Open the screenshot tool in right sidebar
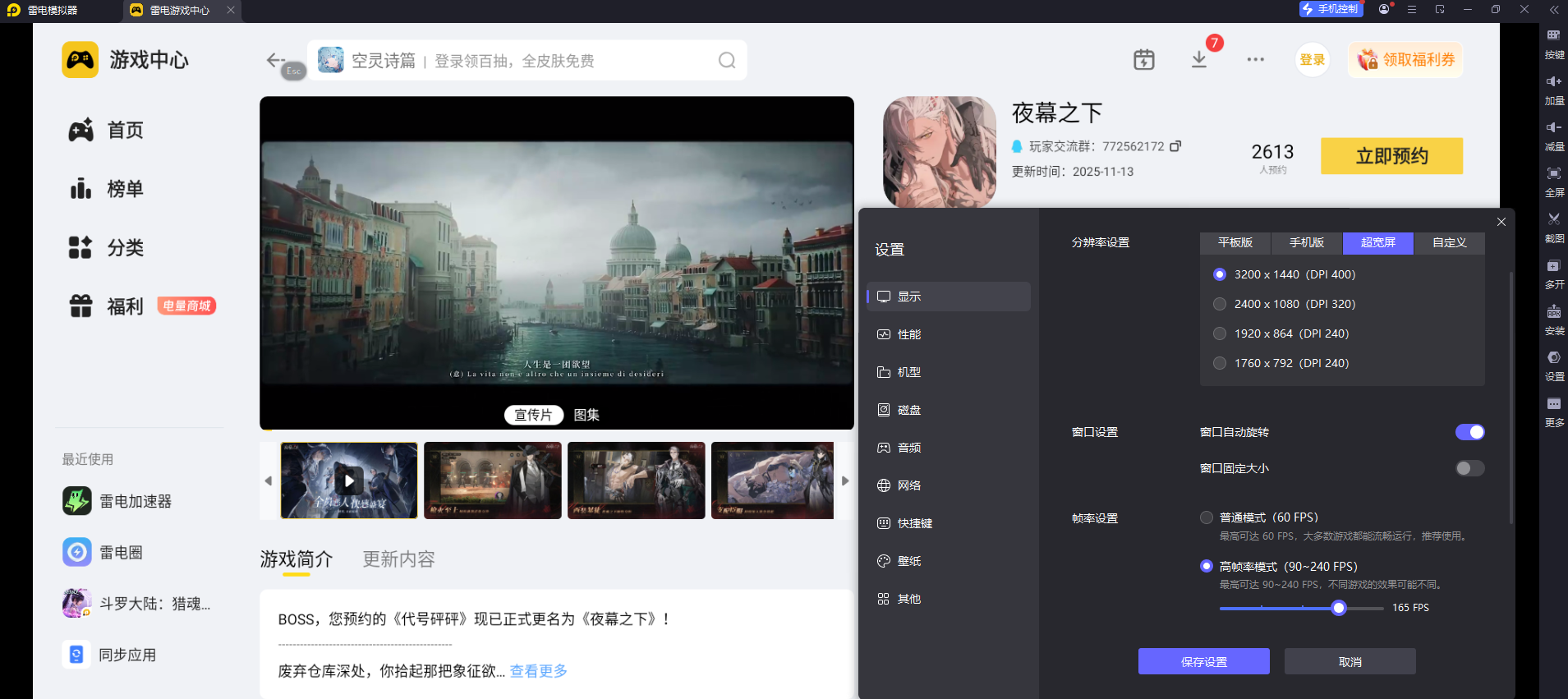Screen dimensions: 1568x699 click(x=1553, y=220)
